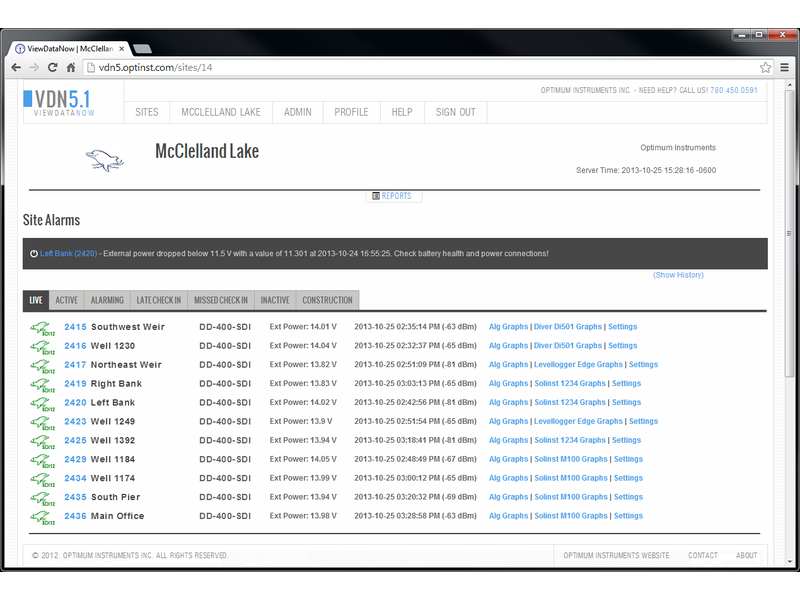Open the Help menu
Viewport: 800px width, 600px height.
[x=402, y=112]
